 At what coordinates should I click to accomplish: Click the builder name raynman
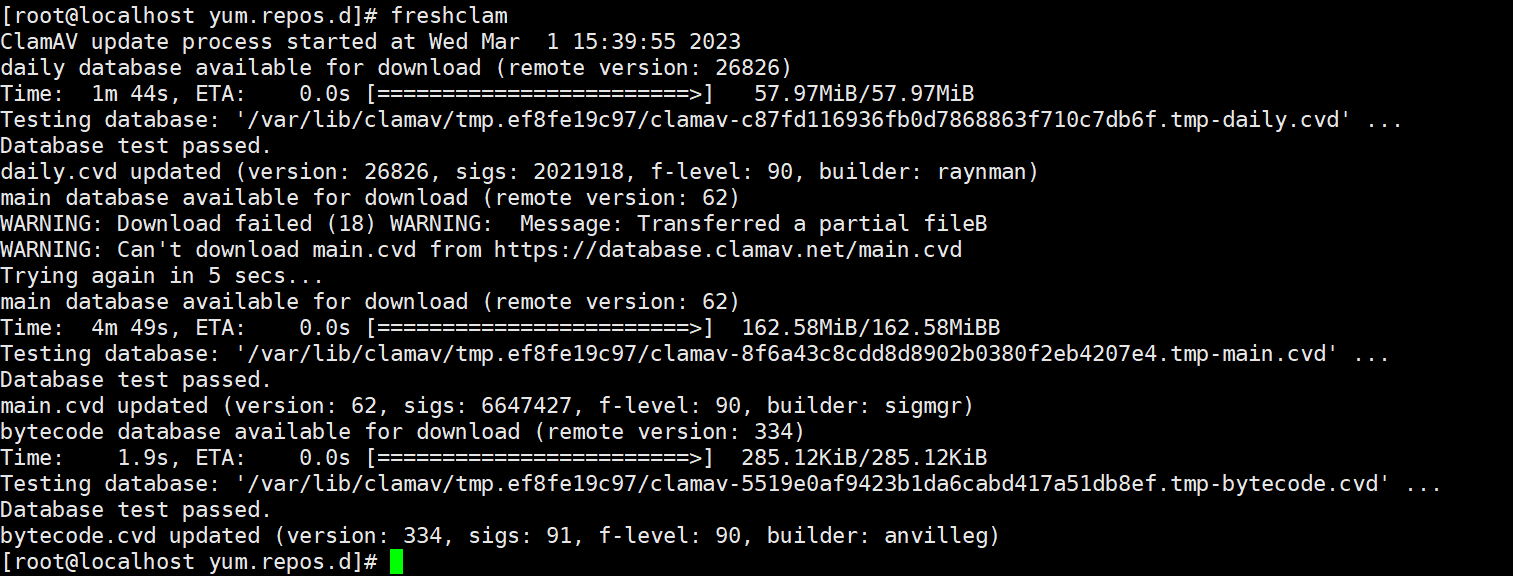point(982,172)
